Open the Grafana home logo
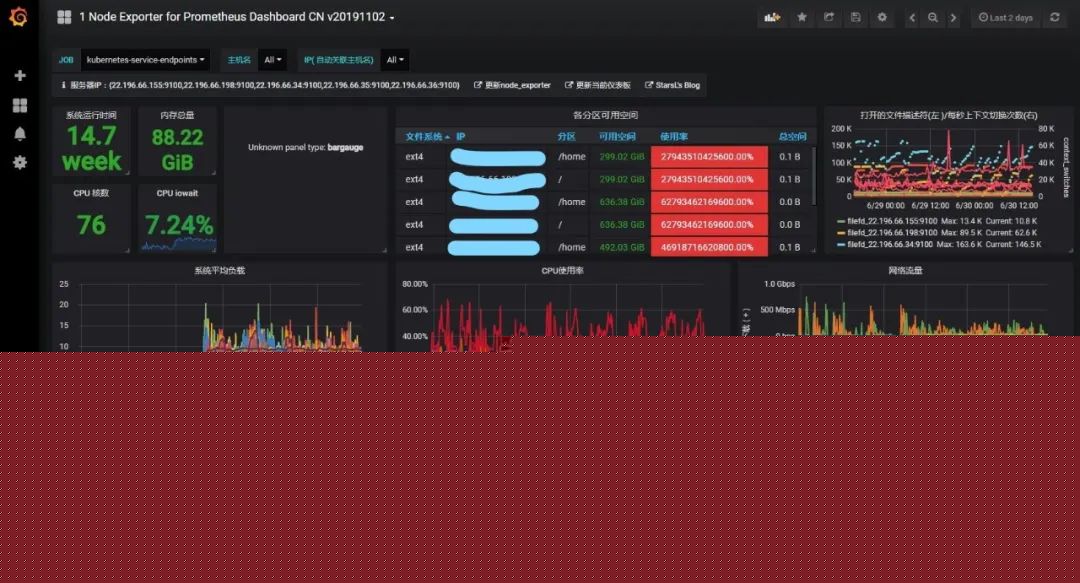1080x583 pixels. click(x=19, y=17)
